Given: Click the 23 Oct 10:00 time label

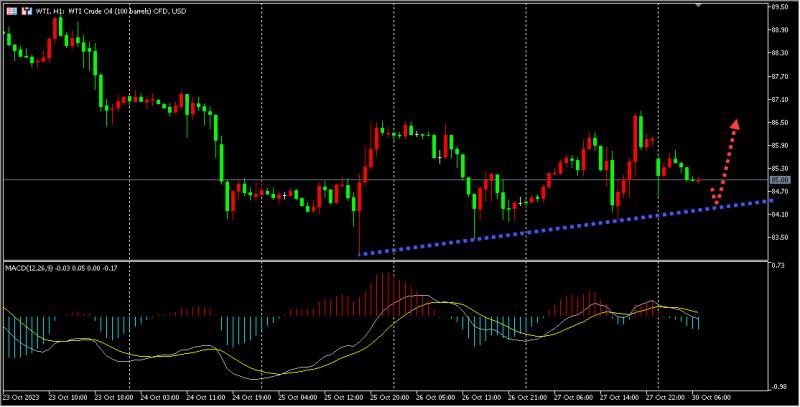Looking at the screenshot, I should click(68, 397).
